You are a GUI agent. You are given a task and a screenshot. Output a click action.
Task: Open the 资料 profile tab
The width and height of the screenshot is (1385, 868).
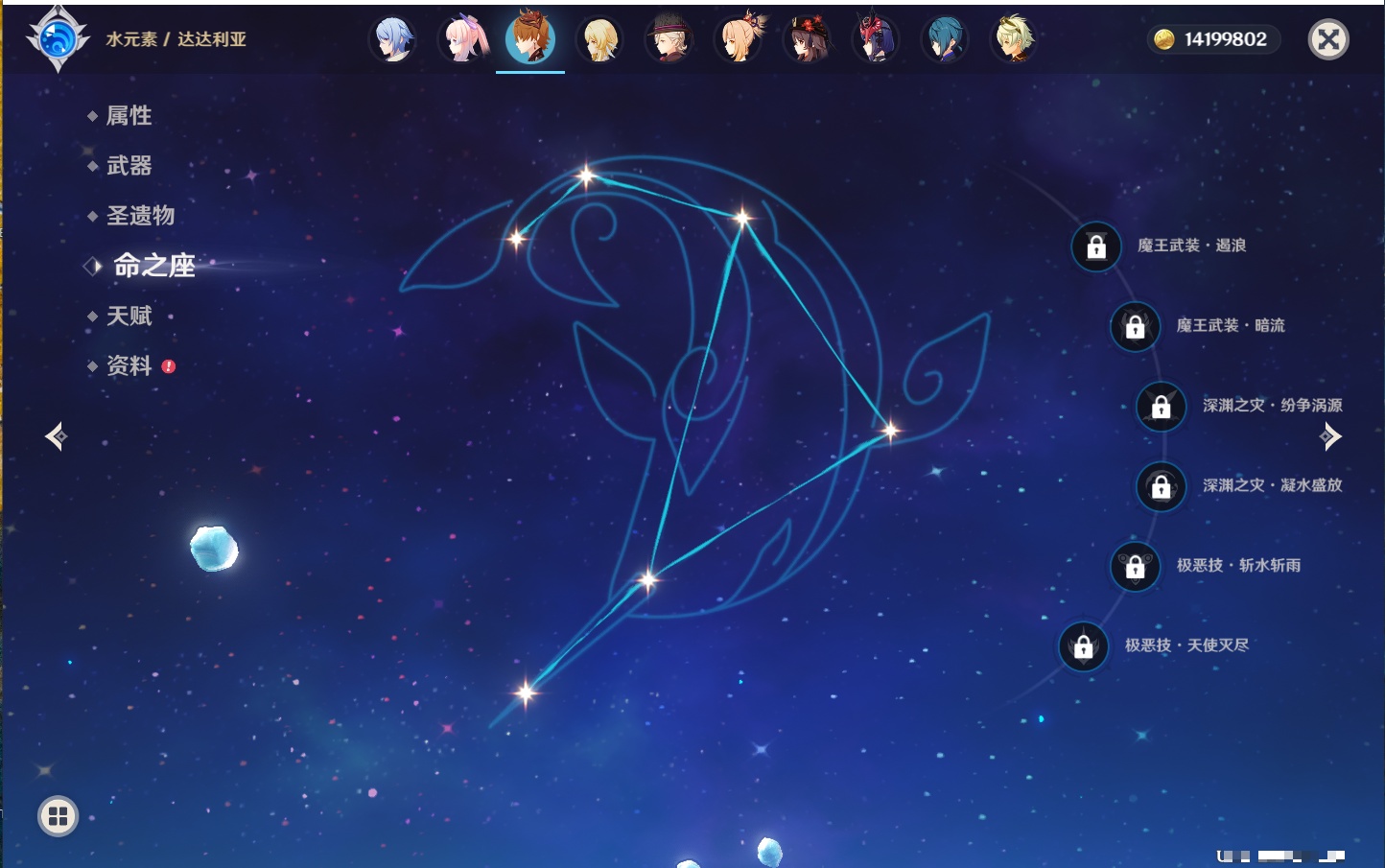(x=129, y=365)
